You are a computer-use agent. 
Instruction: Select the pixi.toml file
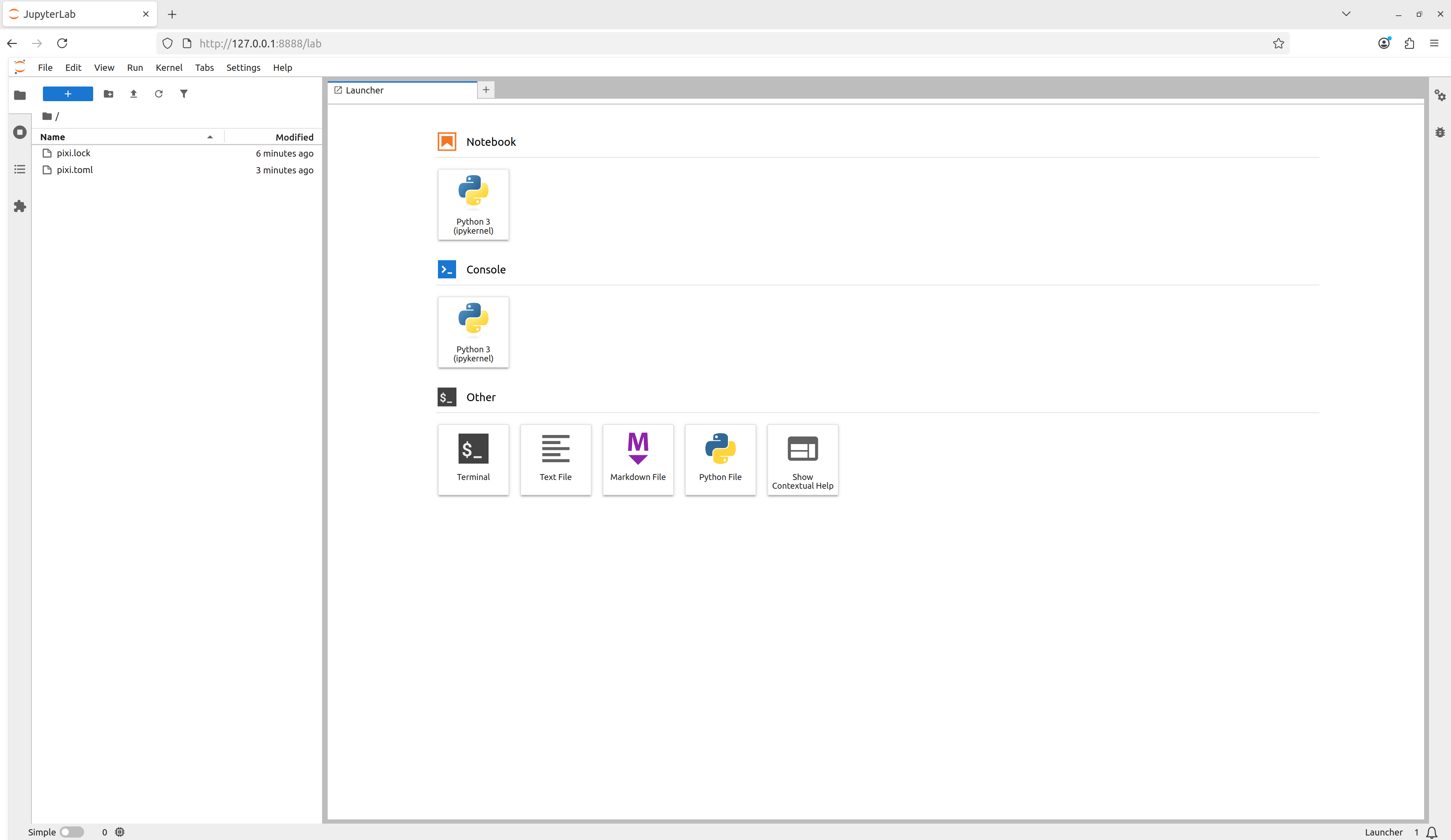[x=177, y=170]
